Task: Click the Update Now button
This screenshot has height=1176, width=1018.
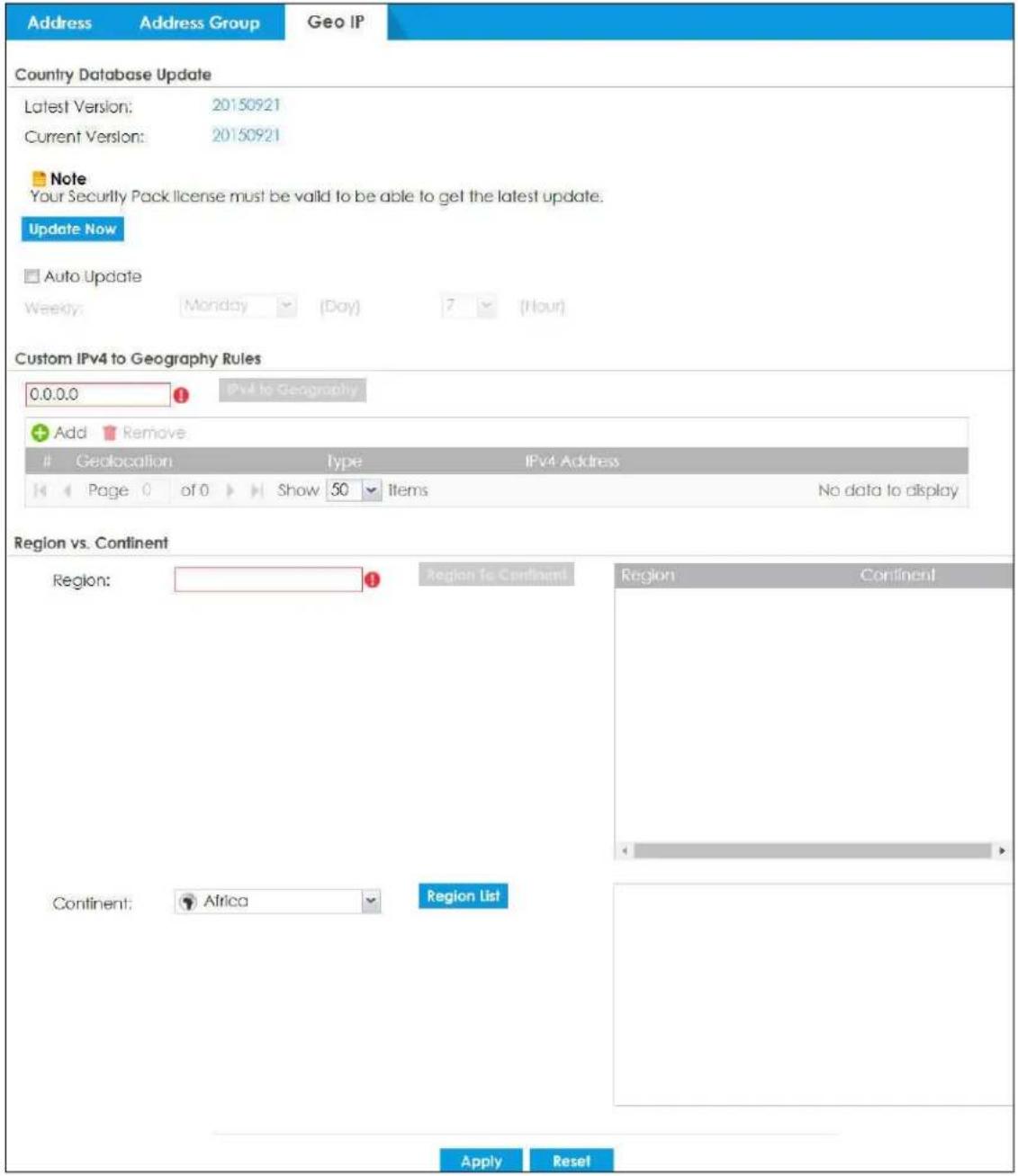Action: click(x=72, y=229)
